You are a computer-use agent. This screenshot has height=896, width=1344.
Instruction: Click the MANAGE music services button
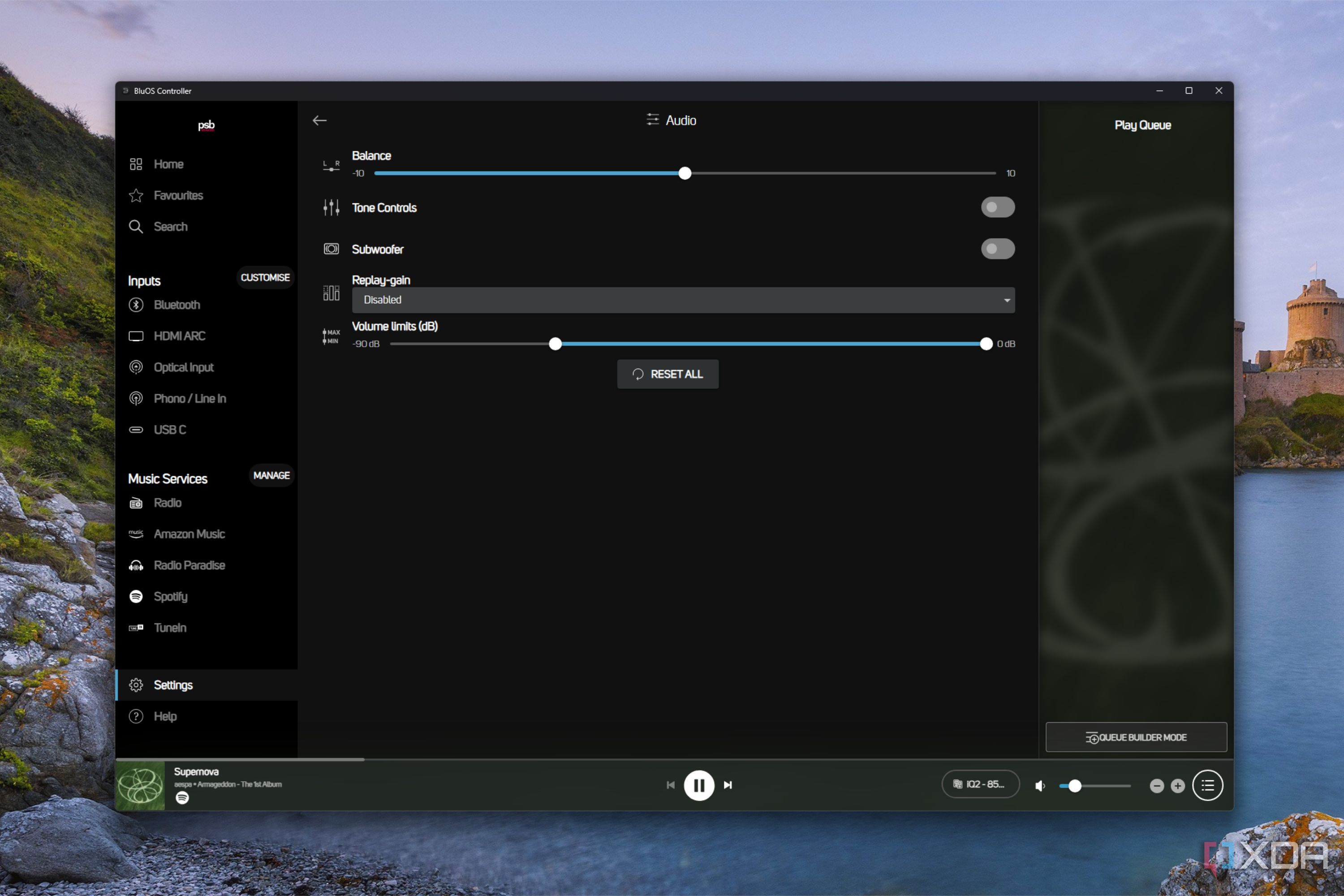(x=271, y=475)
